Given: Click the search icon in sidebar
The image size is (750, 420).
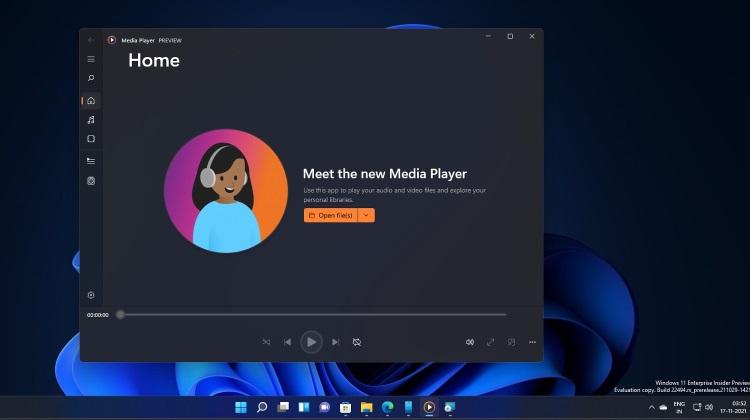Looking at the screenshot, I should [91, 78].
